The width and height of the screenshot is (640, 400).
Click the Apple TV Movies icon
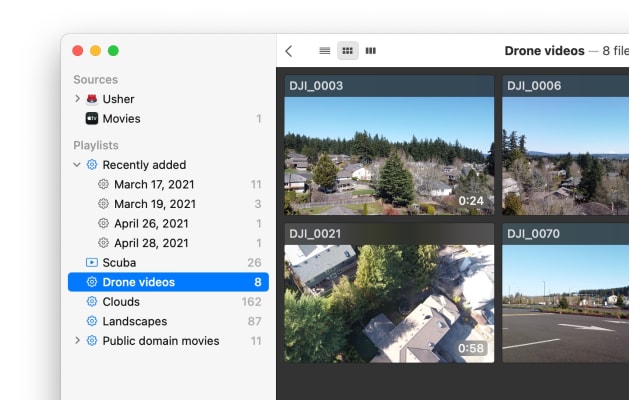92,118
